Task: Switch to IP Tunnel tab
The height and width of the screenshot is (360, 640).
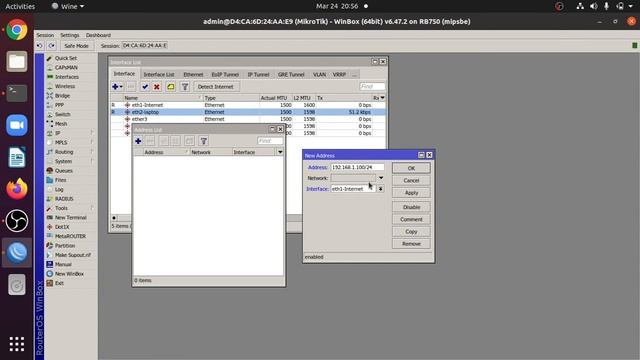Action: pyautogui.click(x=258, y=75)
